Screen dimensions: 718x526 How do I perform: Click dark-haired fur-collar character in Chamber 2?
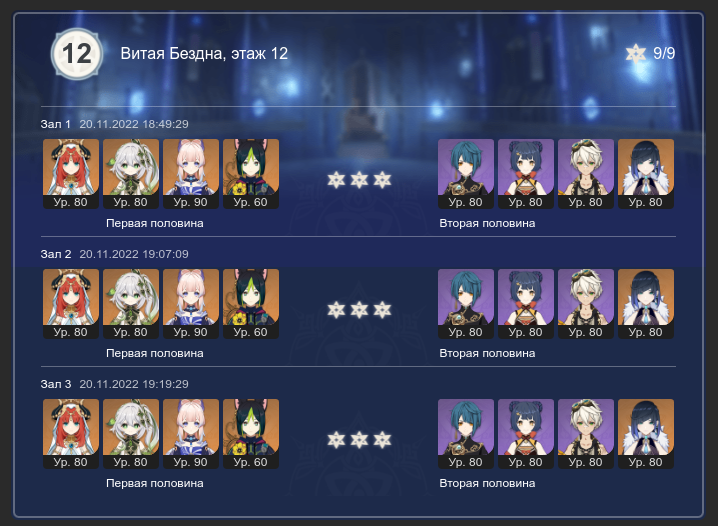click(x=646, y=304)
